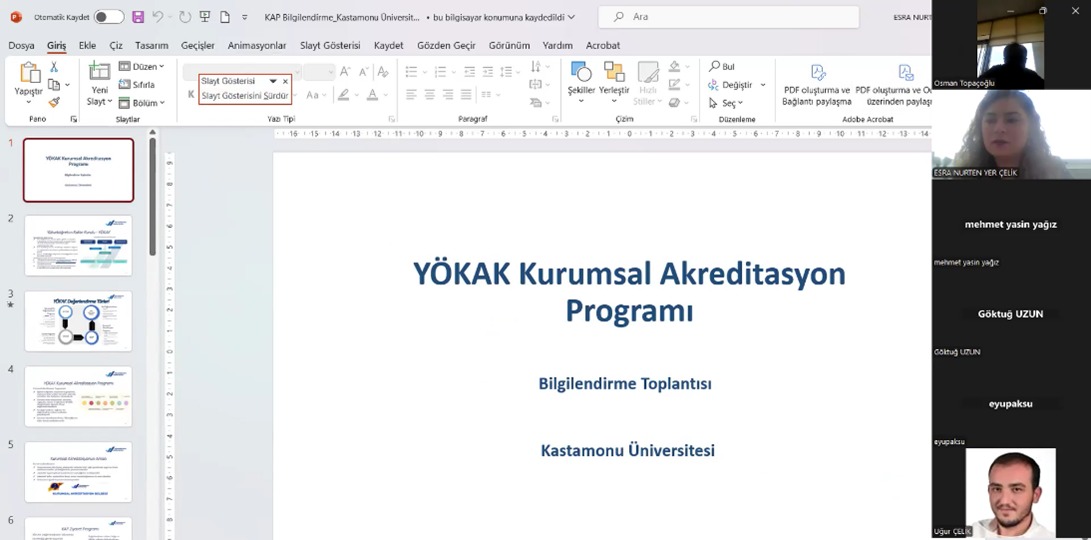
Task: Toggle the Otomatik Kaydet switch
Action: point(109,17)
